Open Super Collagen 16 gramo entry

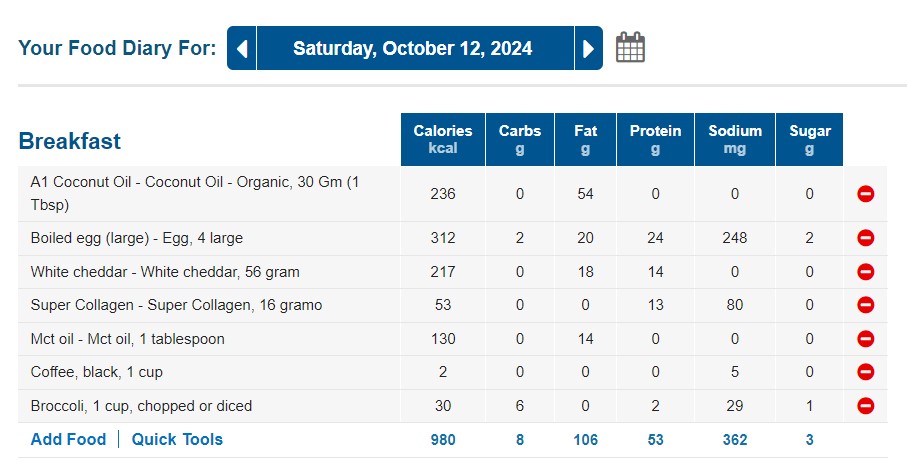tap(176, 305)
